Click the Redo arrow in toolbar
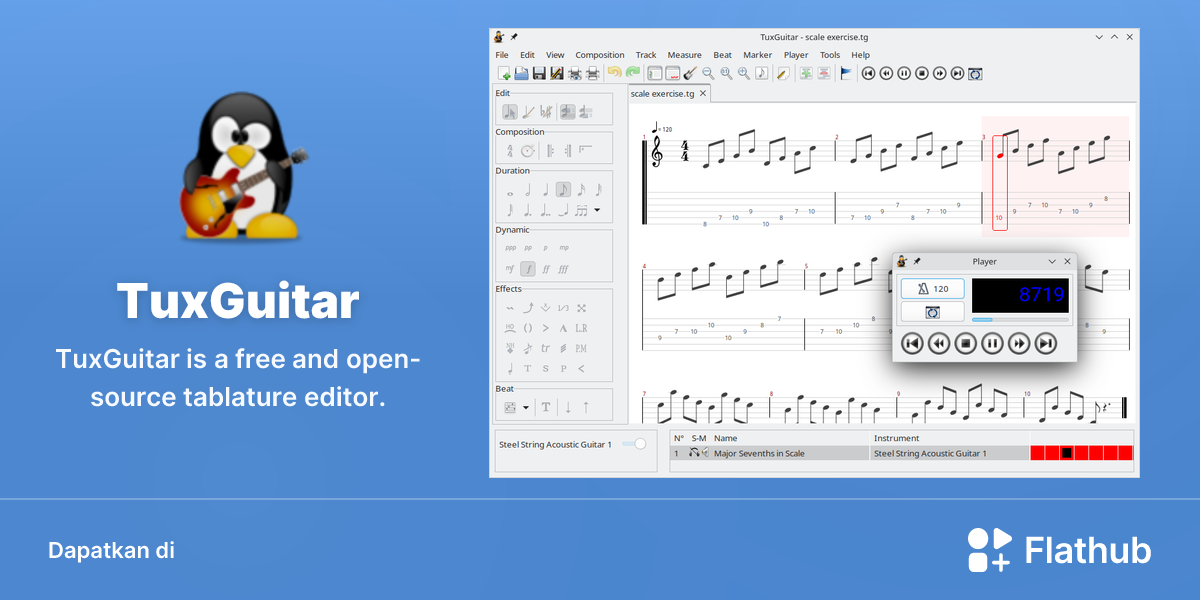1200x600 pixels. 632,72
